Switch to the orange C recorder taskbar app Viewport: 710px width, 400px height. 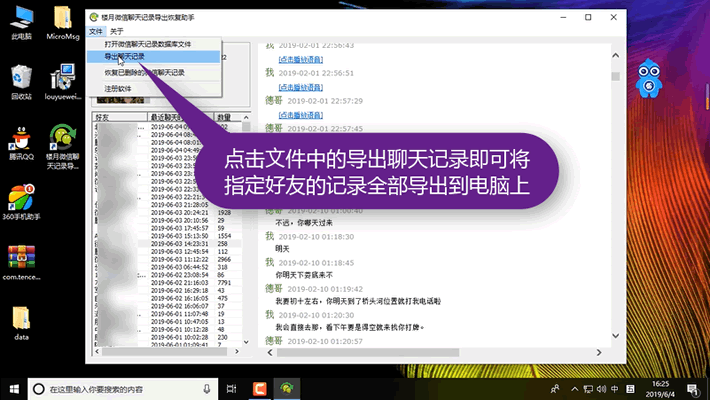point(259,389)
